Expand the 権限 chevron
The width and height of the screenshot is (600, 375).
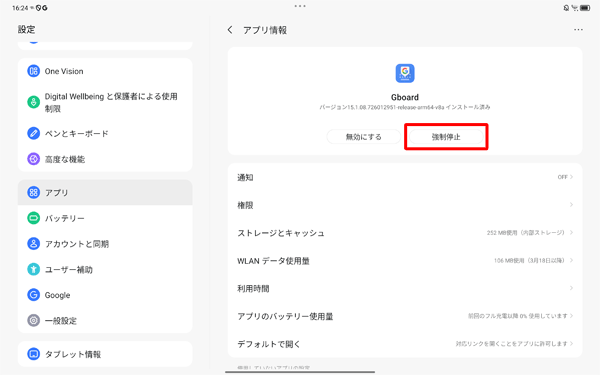pyautogui.click(x=571, y=205)
